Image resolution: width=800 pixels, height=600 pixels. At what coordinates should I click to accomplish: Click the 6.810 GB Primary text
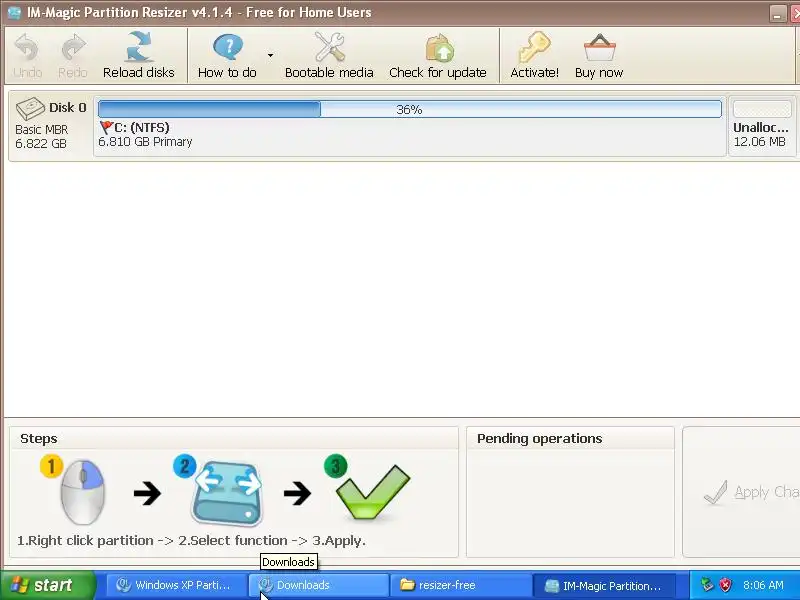[x=145, y=142]
